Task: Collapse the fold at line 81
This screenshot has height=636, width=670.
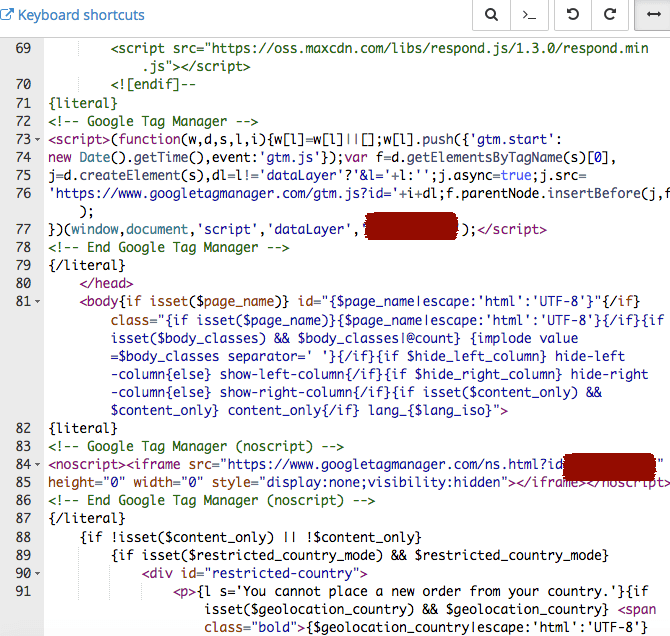Action: 38,302
